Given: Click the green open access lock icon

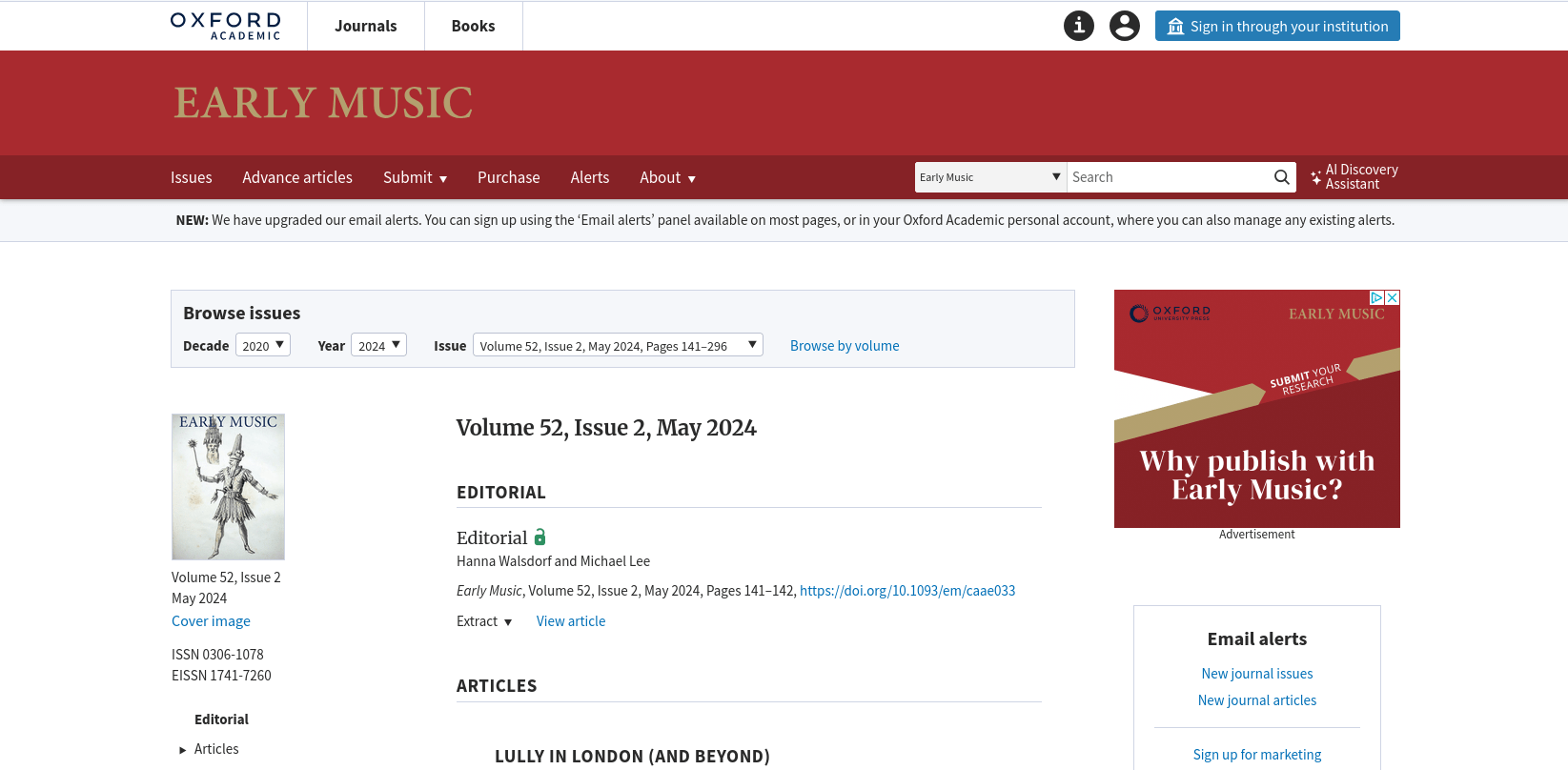Looking at the screenshot, I should coord(540,537).
